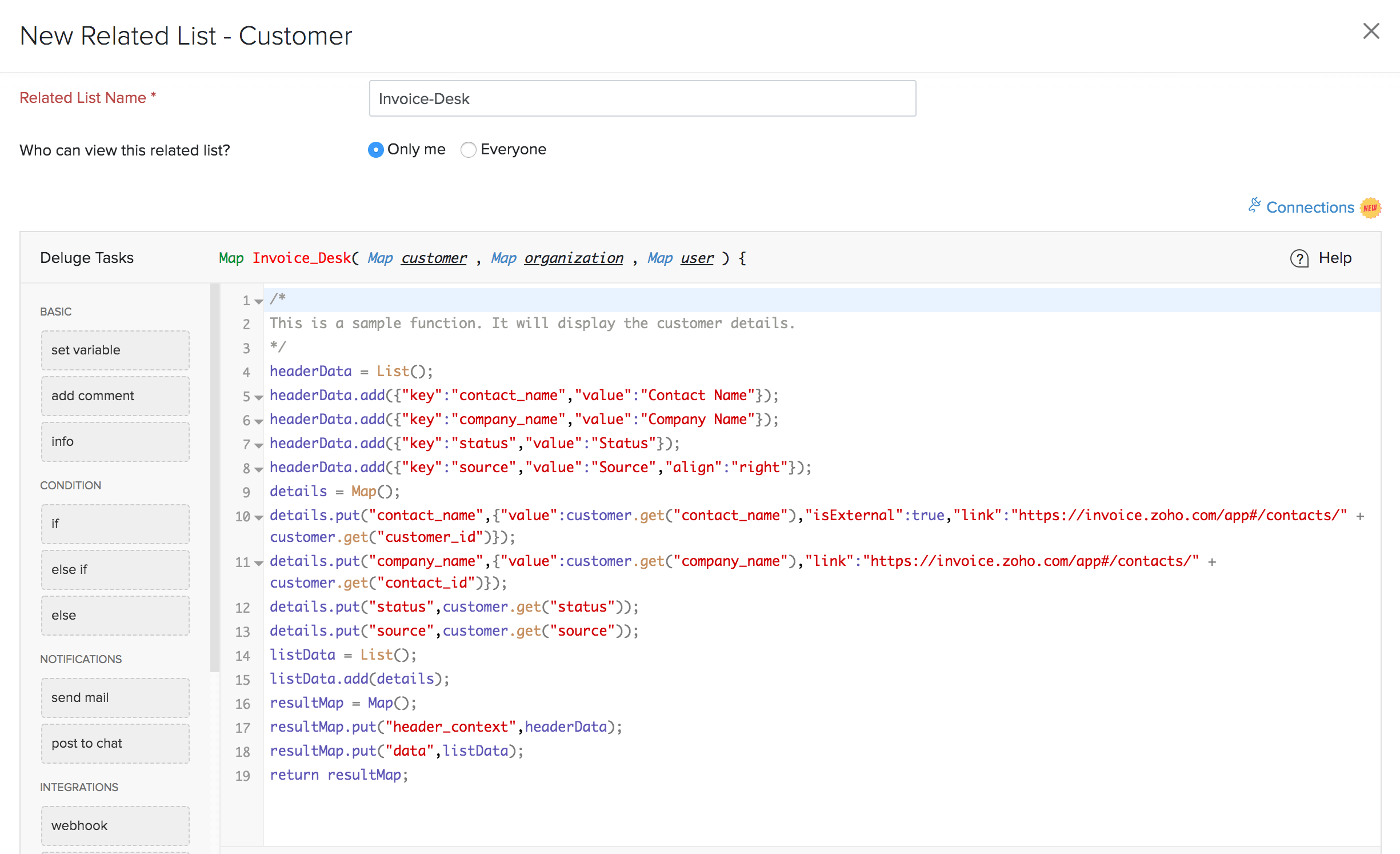Collapse the code fold at line 10
Viewport: 1400px width, 854px height.
click(x=259, y=517)
